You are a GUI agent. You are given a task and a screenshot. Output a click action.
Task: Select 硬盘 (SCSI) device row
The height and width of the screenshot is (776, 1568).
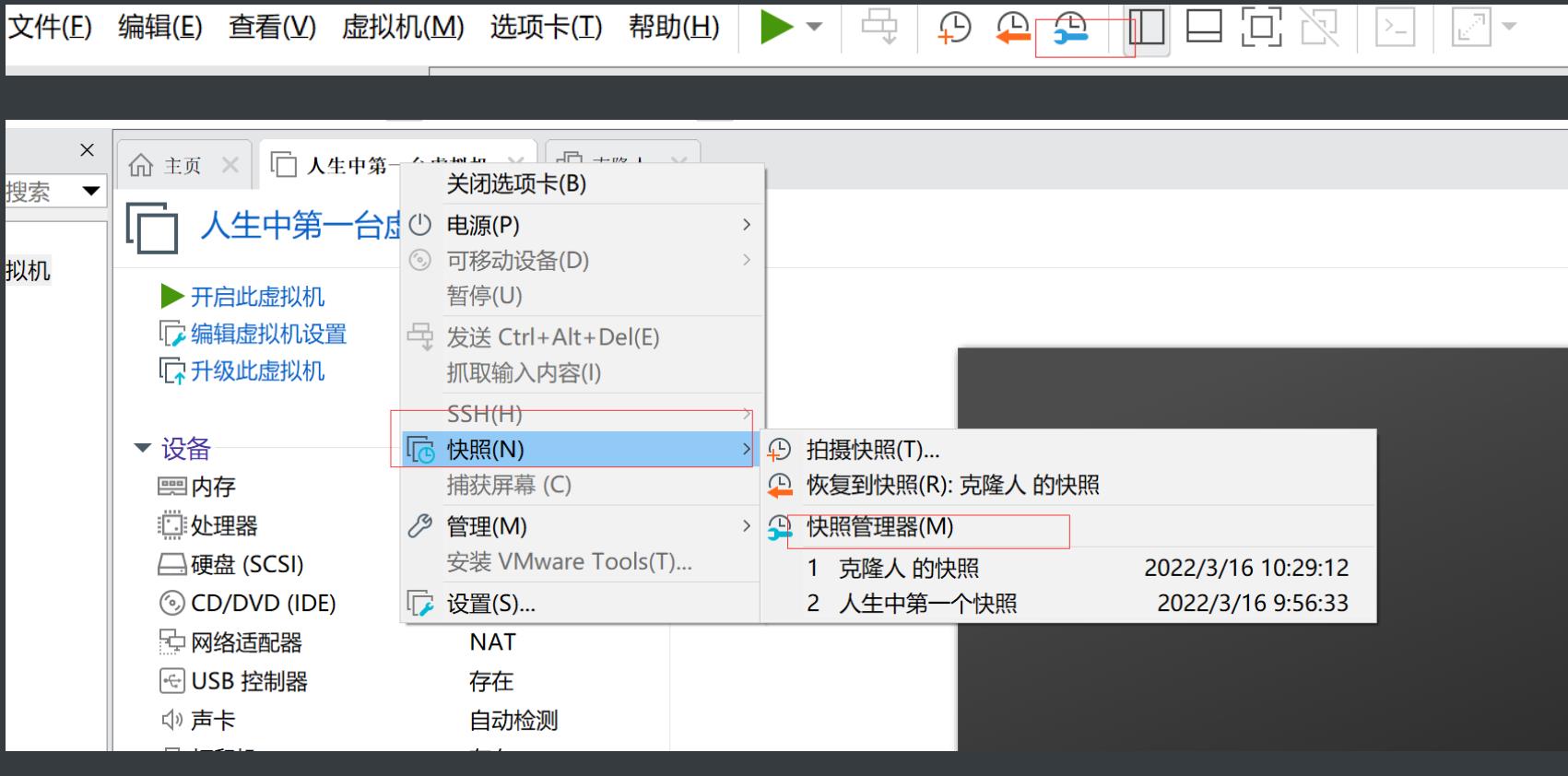(231, 564)
